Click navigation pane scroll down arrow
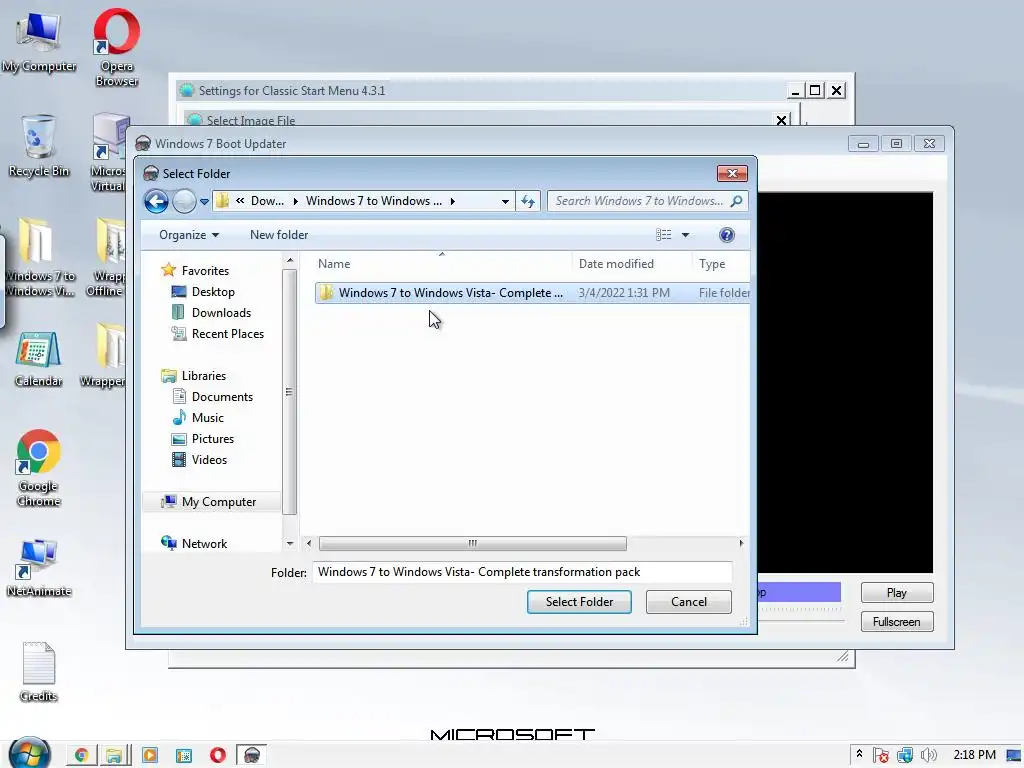 [x=290, y=543]
